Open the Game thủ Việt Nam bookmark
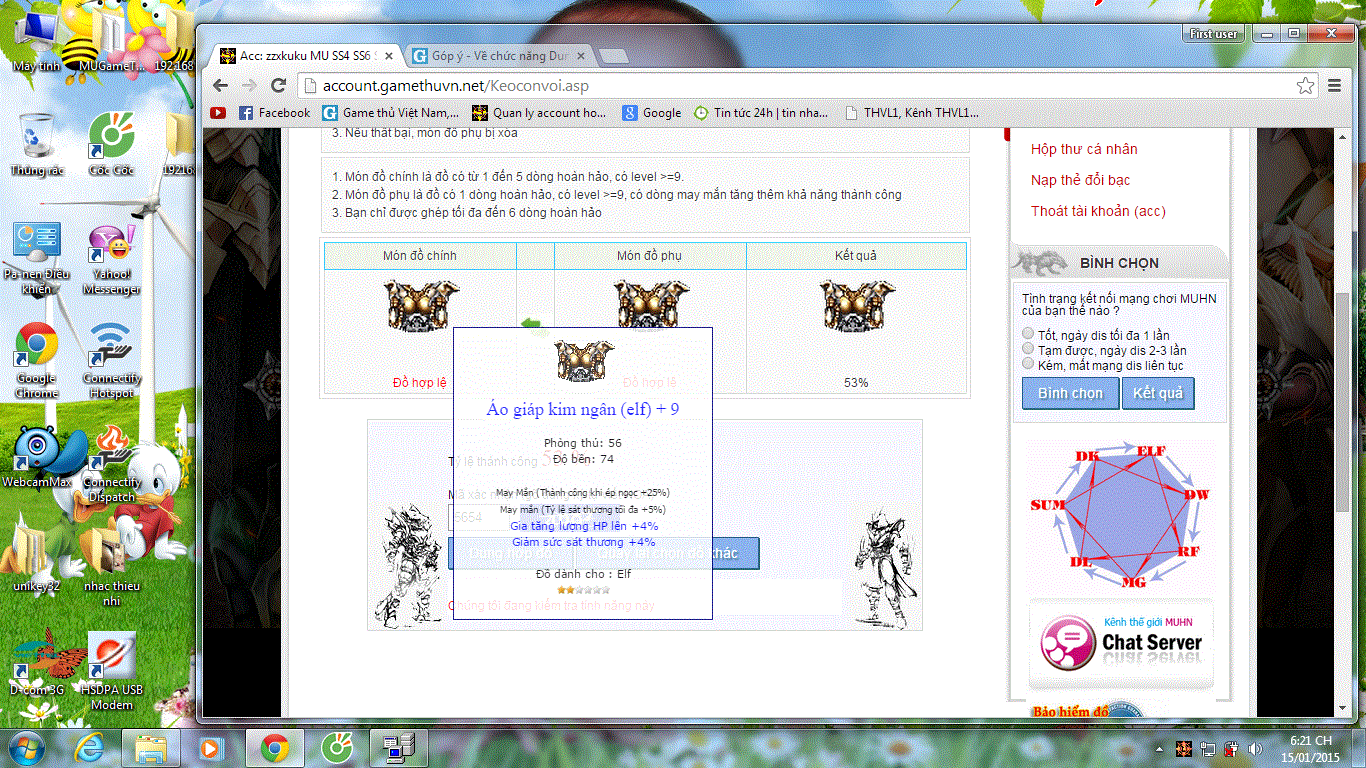The height and width of the screenshot is (768, 1366). tap(391, 113)
